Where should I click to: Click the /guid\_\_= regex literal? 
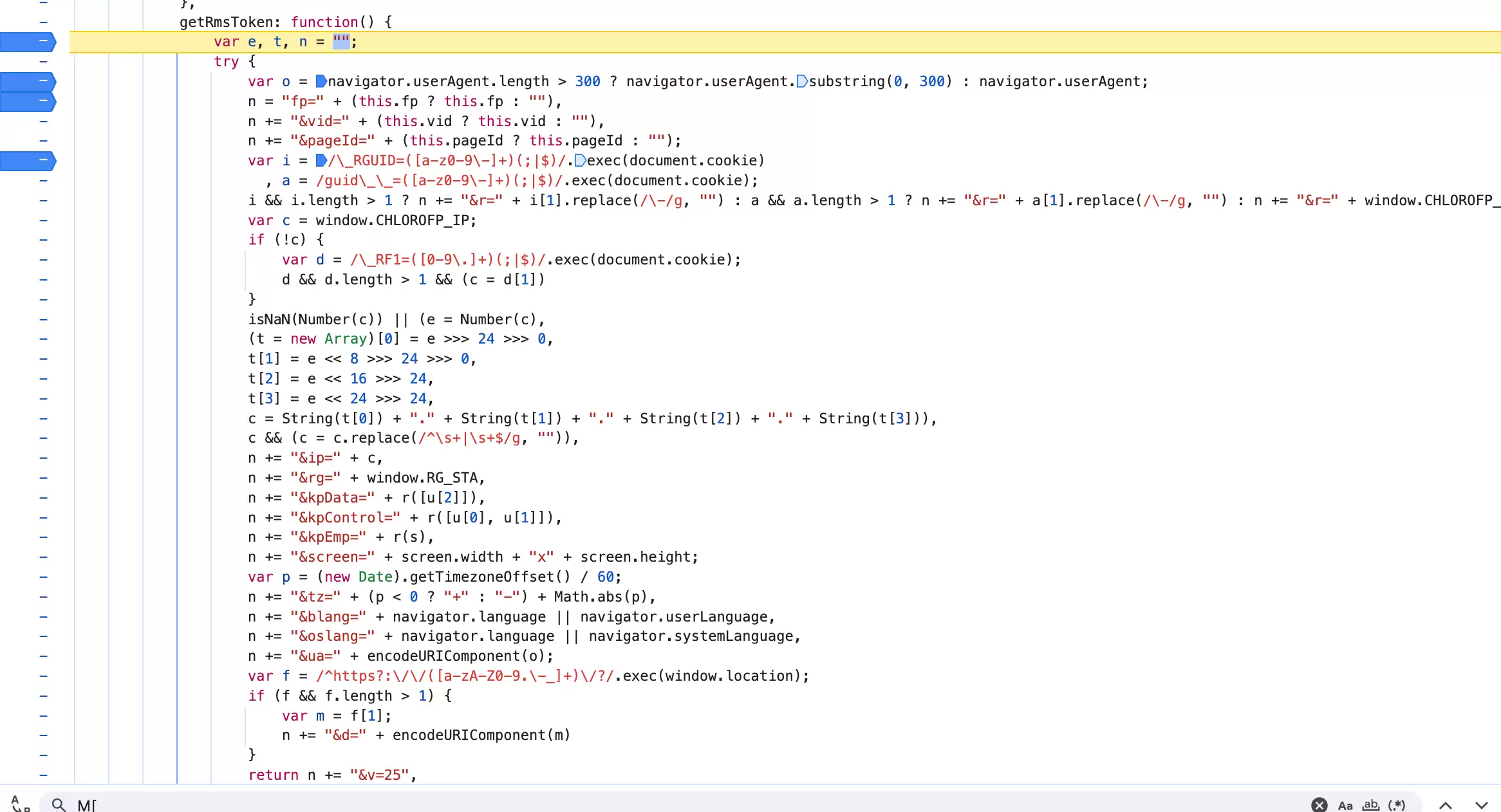(x=439, y=180)
